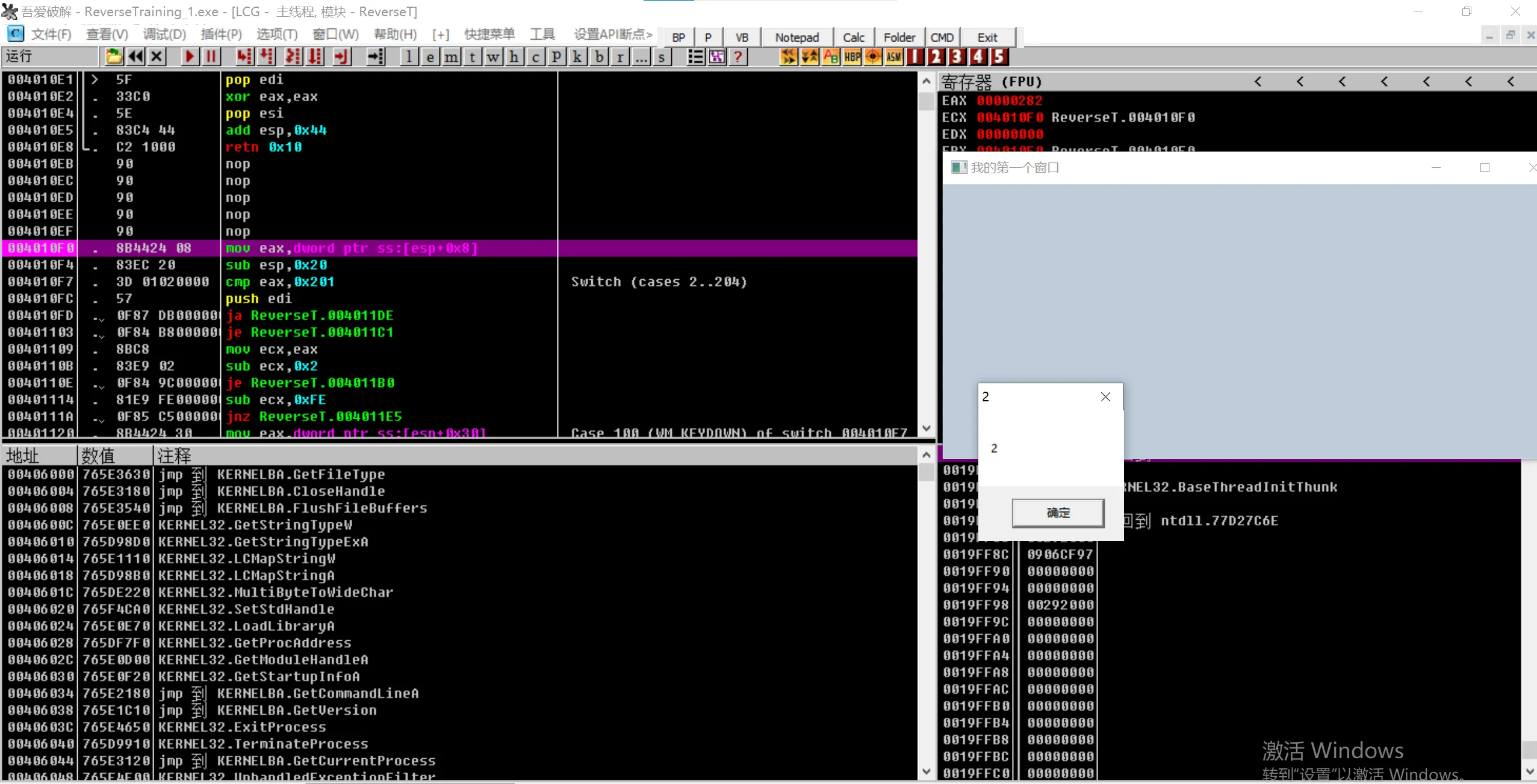Expand the 设置API断点> menu
Image resolution: width=1537 pixels, height=784 pixels.
(x=612, y=34)
